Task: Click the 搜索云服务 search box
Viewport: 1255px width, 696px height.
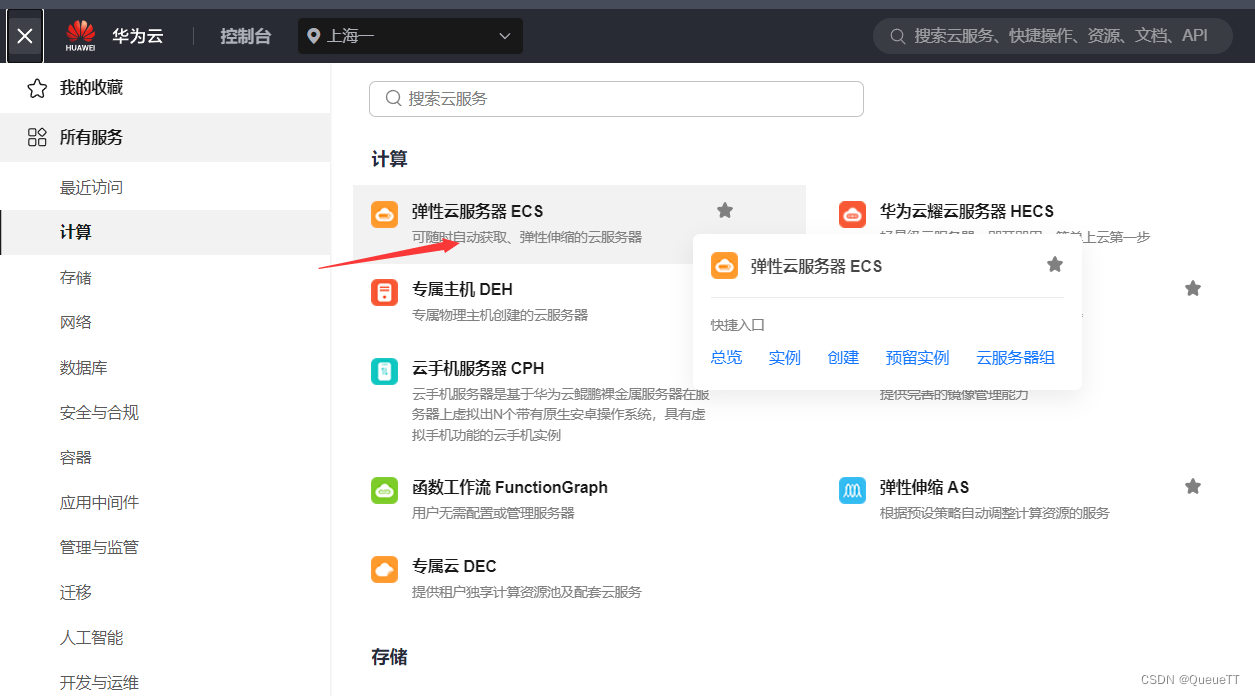Action: click(x=616, y=99)
